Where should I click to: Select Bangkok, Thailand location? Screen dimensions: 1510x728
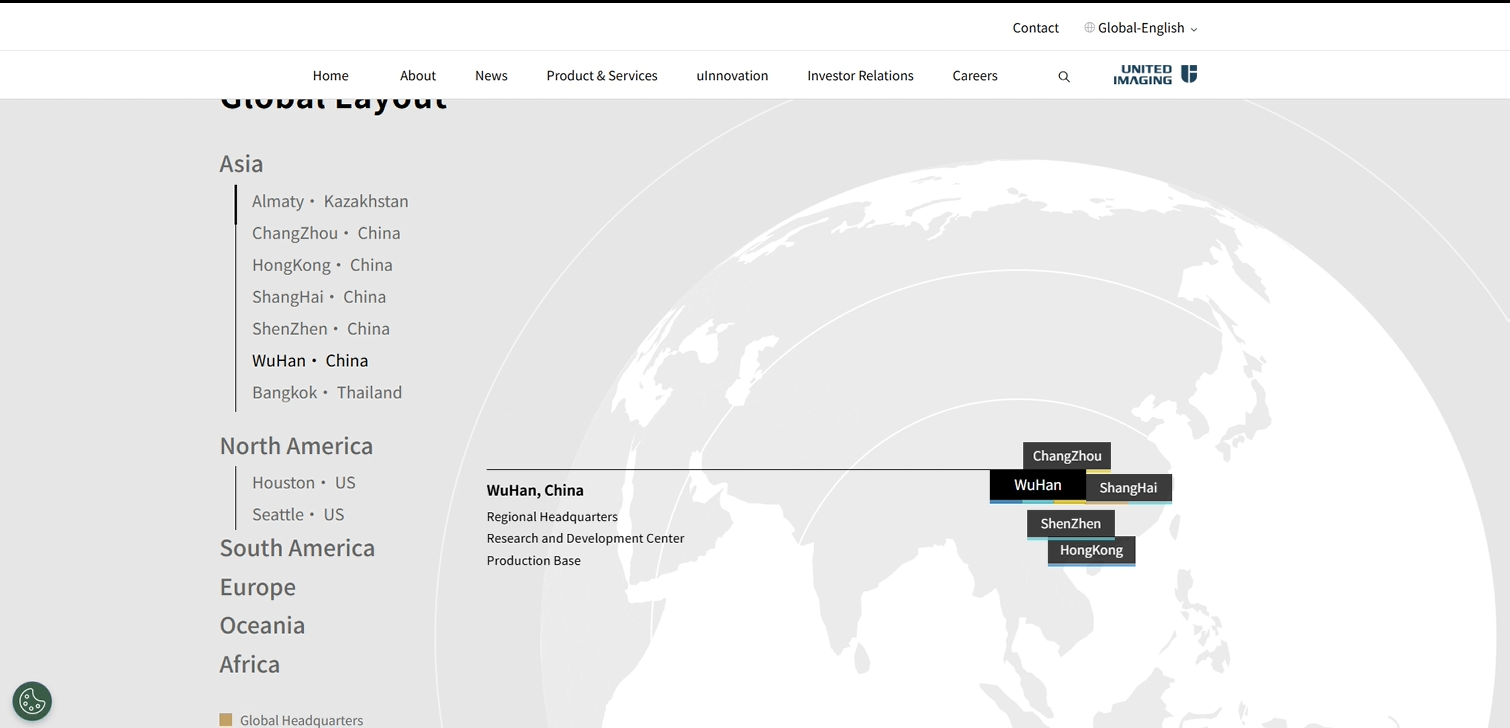coord(327,392)
